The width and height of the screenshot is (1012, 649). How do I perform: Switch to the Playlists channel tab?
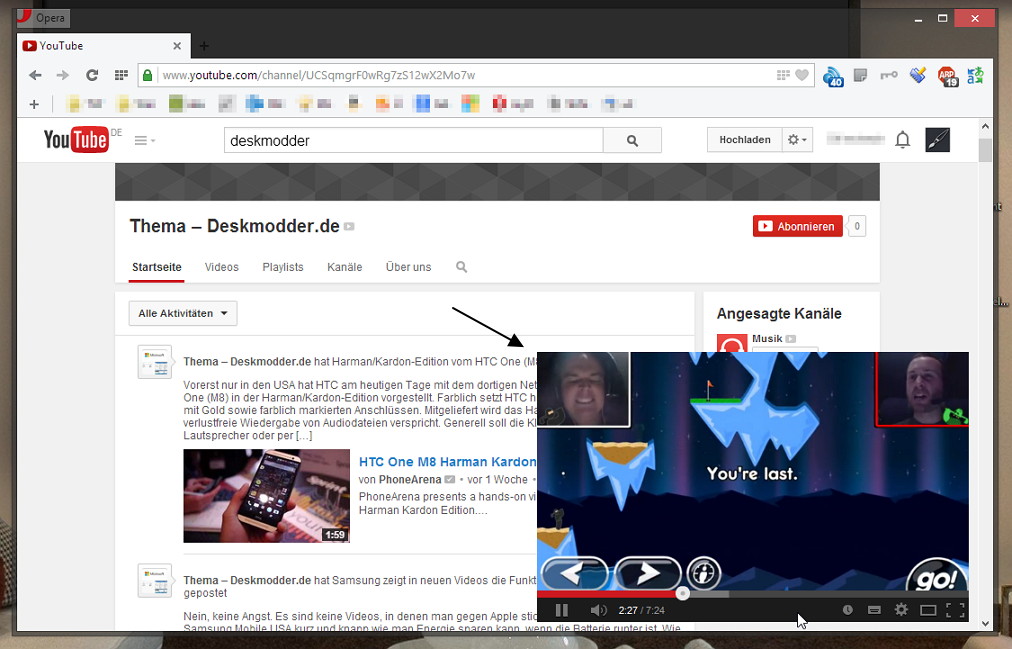point(283,267)
